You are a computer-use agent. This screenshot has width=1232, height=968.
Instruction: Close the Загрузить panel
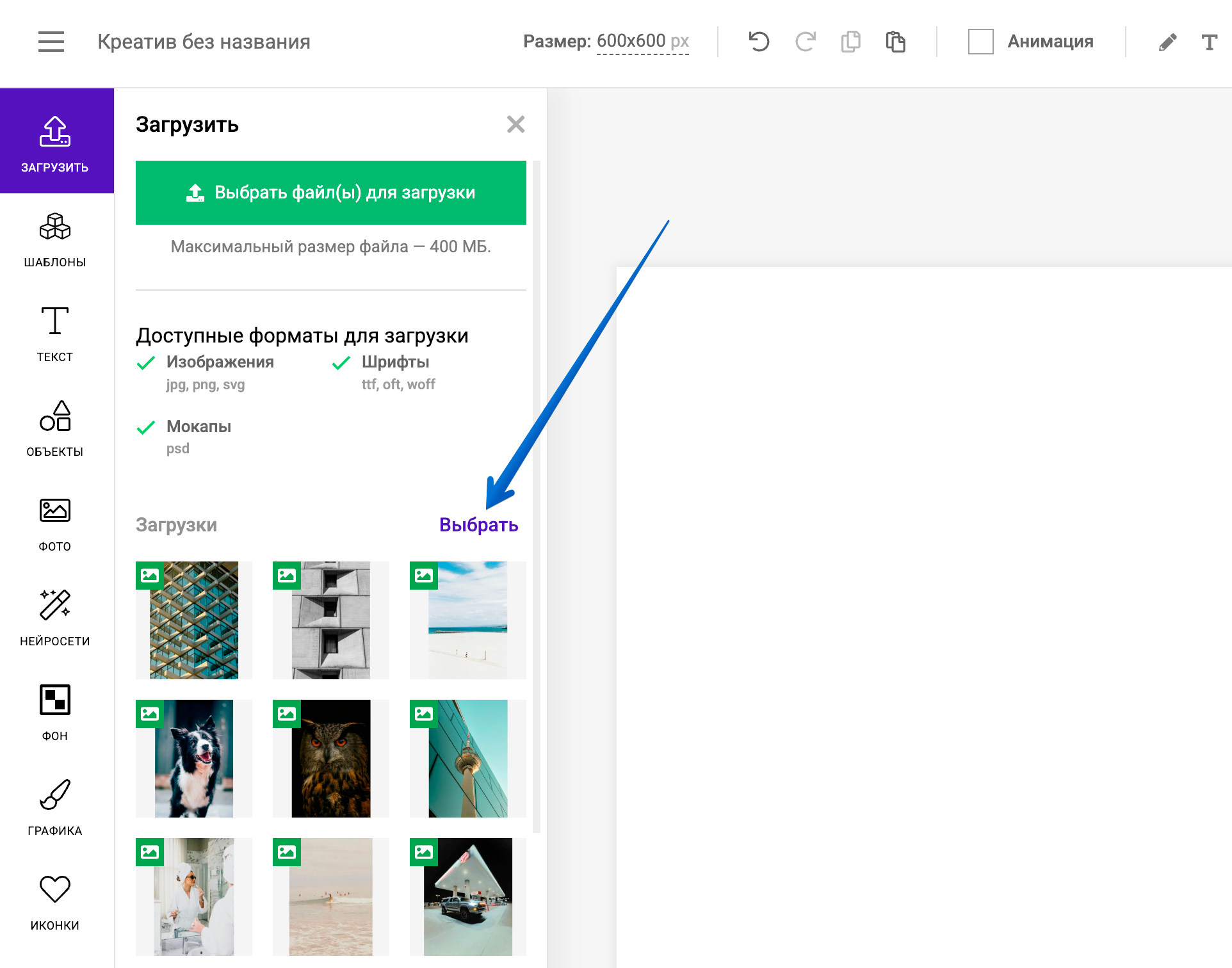pyautogui.click(x=515, y=124)
